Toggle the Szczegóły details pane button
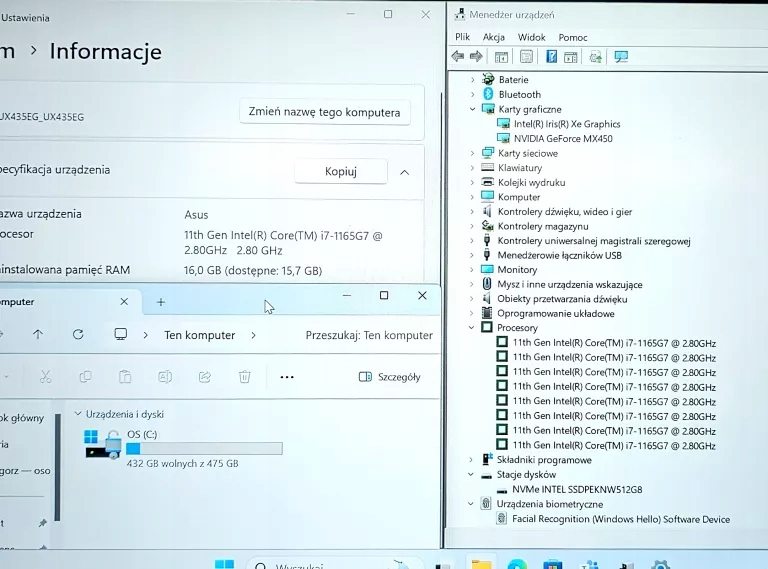The height and width of the screenshot is (569, 768). (x=389, y=377)
